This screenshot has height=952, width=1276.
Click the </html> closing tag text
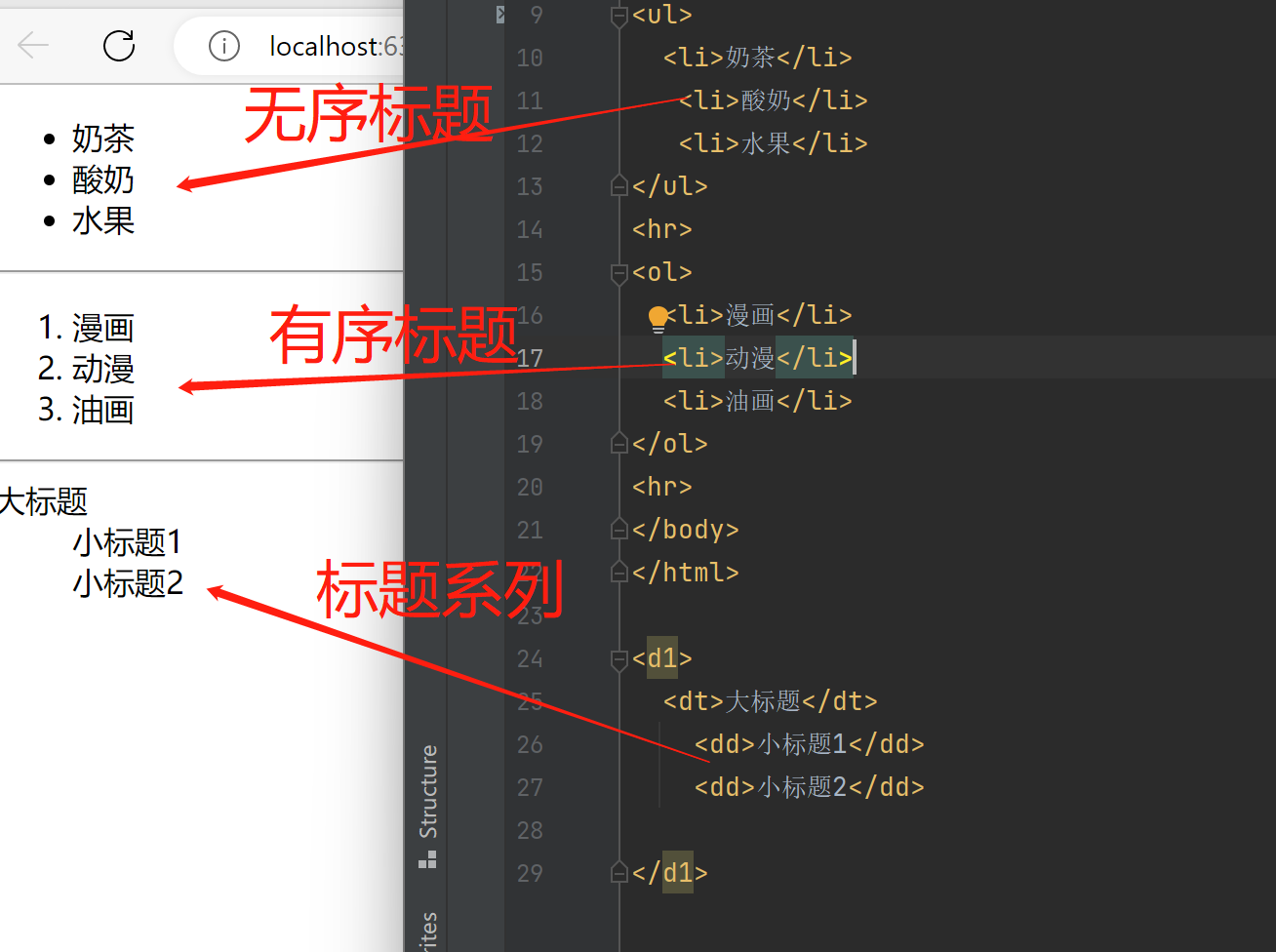tap(686, 573)
